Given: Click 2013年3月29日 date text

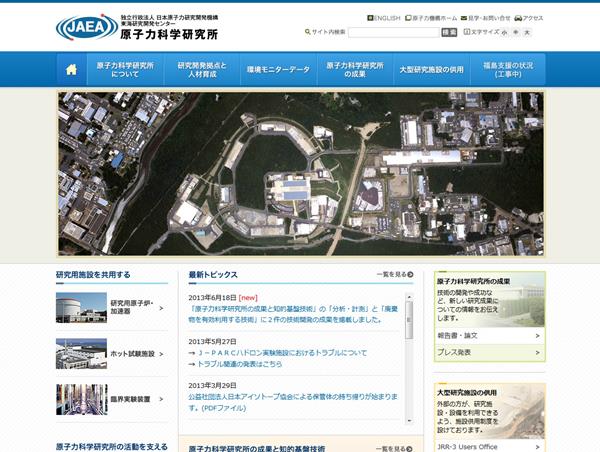Looking at the screenshot, I should [x=212, y=385].
